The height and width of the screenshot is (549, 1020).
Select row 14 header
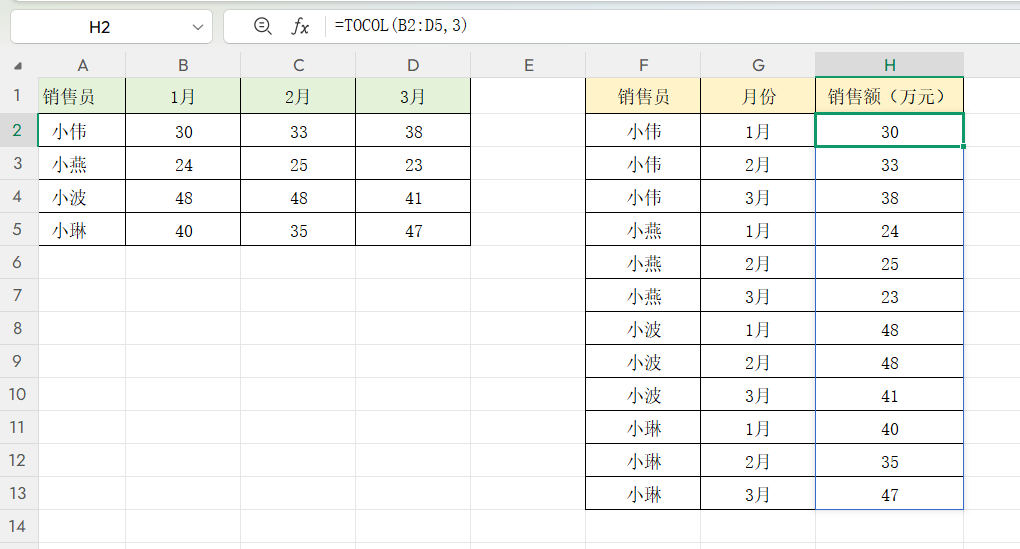click(x=18, y=526)
